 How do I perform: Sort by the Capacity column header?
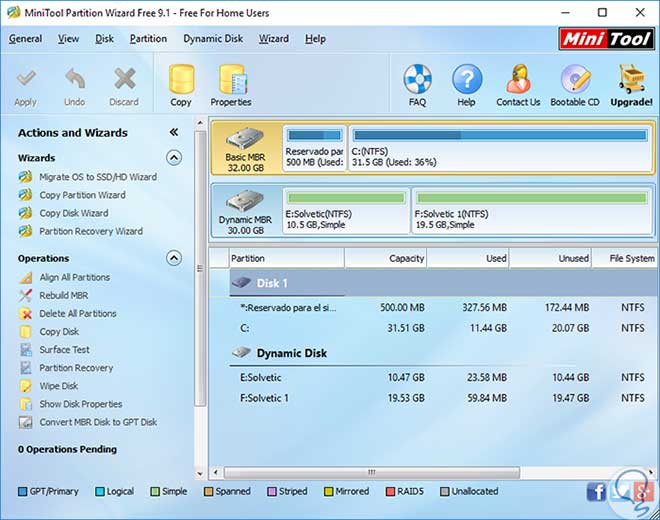(386, 259)
